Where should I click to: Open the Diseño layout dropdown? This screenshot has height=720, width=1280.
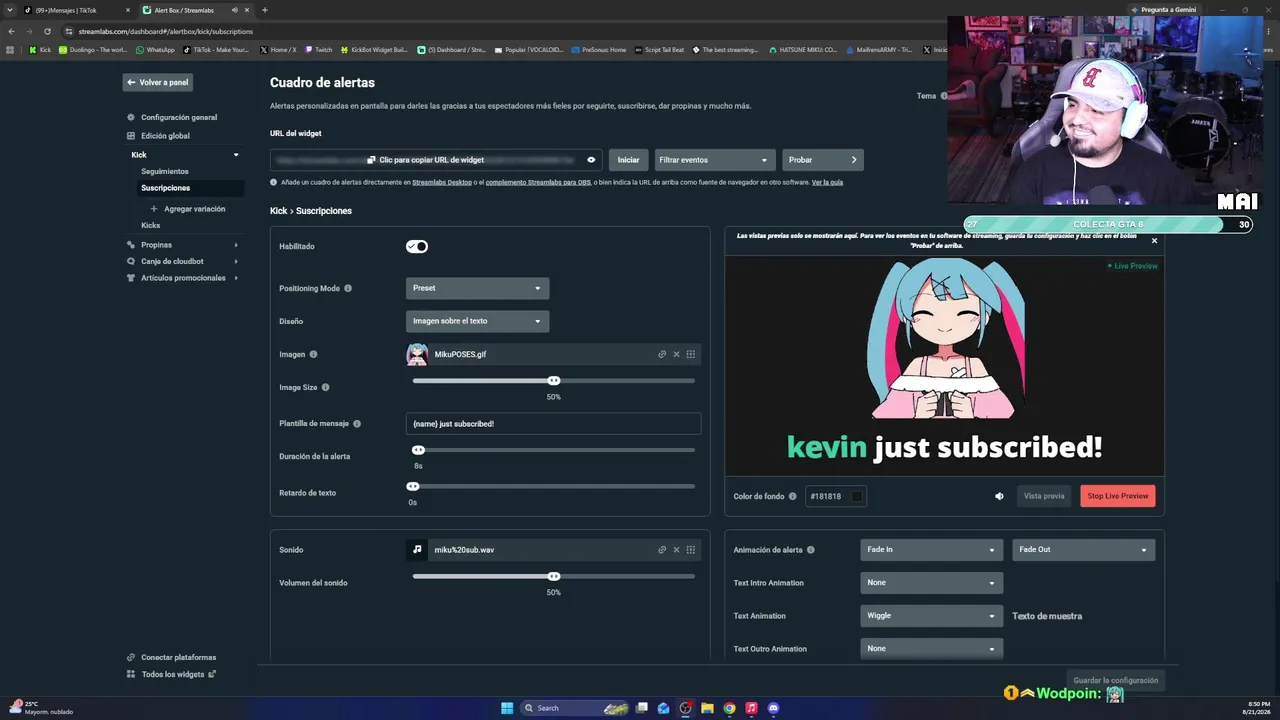pyautogui.click(x=477, y=321)
